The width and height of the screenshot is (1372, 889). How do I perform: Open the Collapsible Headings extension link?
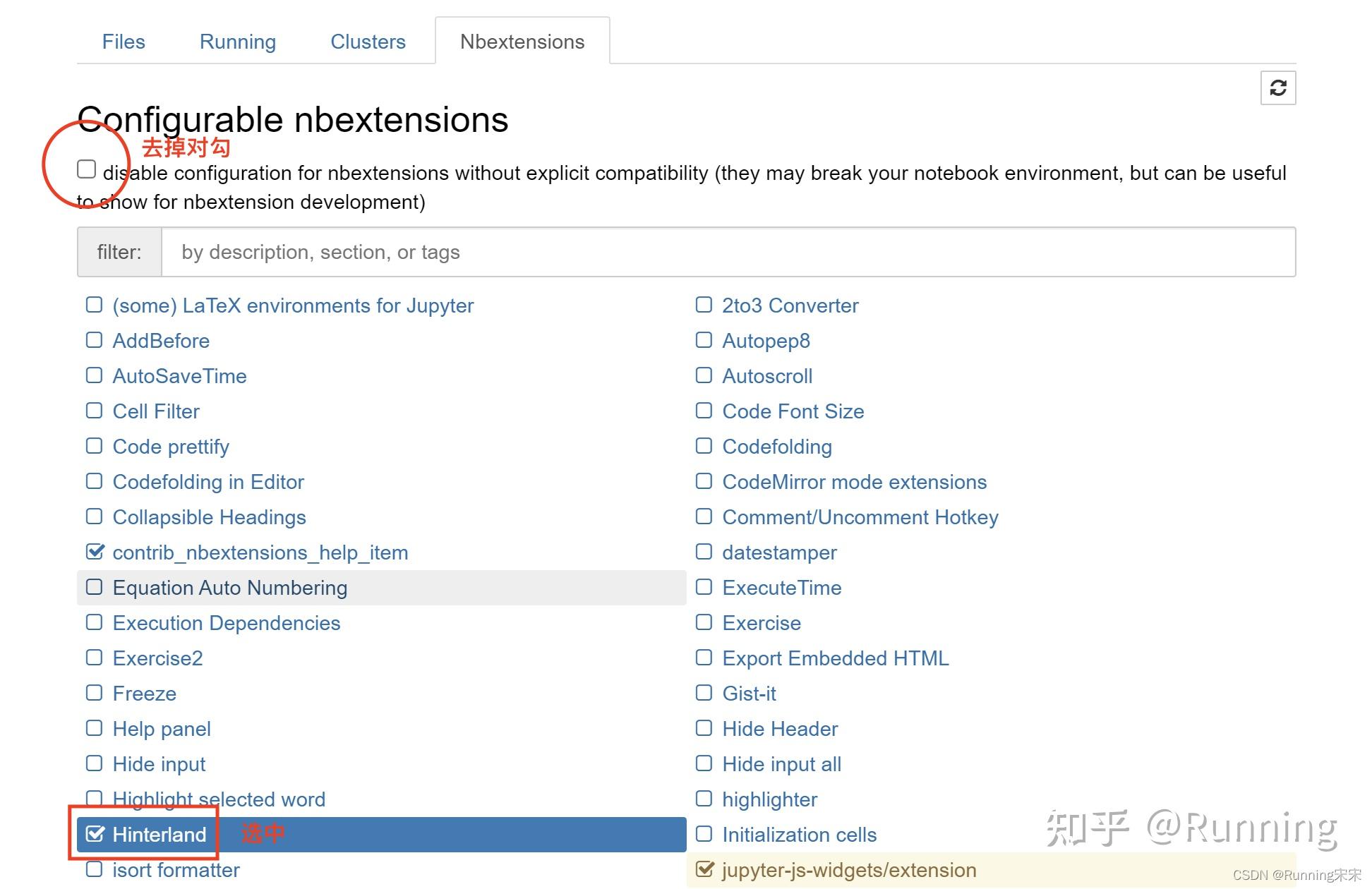(209, 517)
